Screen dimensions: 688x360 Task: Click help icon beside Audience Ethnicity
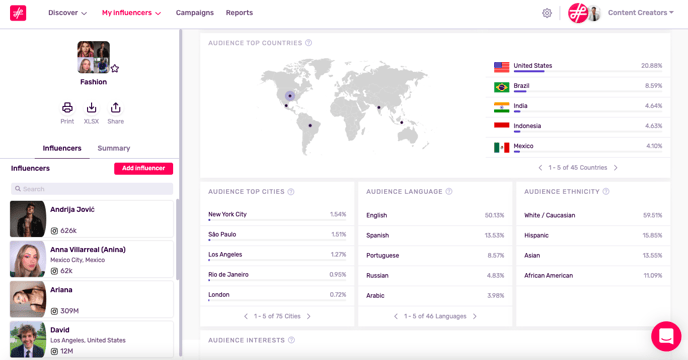pyautogui.click(x=606, y=191)
